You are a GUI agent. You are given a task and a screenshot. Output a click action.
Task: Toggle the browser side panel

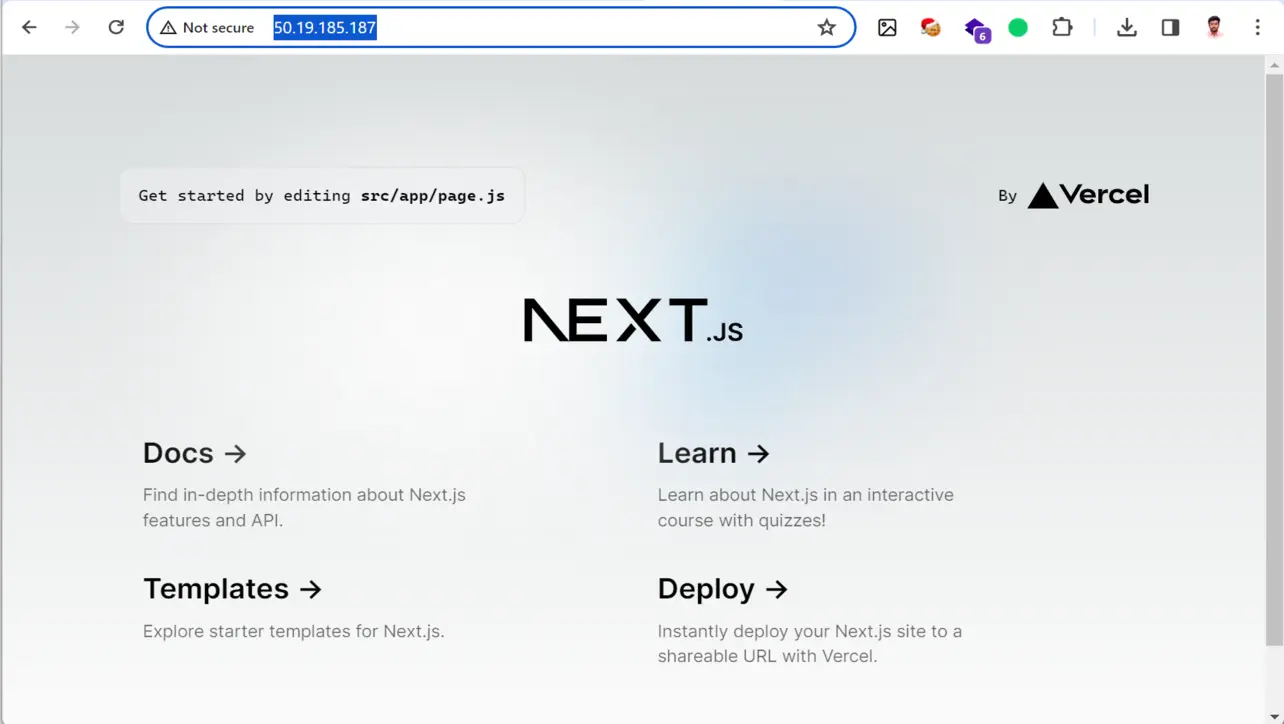(x=1170, y=28)
